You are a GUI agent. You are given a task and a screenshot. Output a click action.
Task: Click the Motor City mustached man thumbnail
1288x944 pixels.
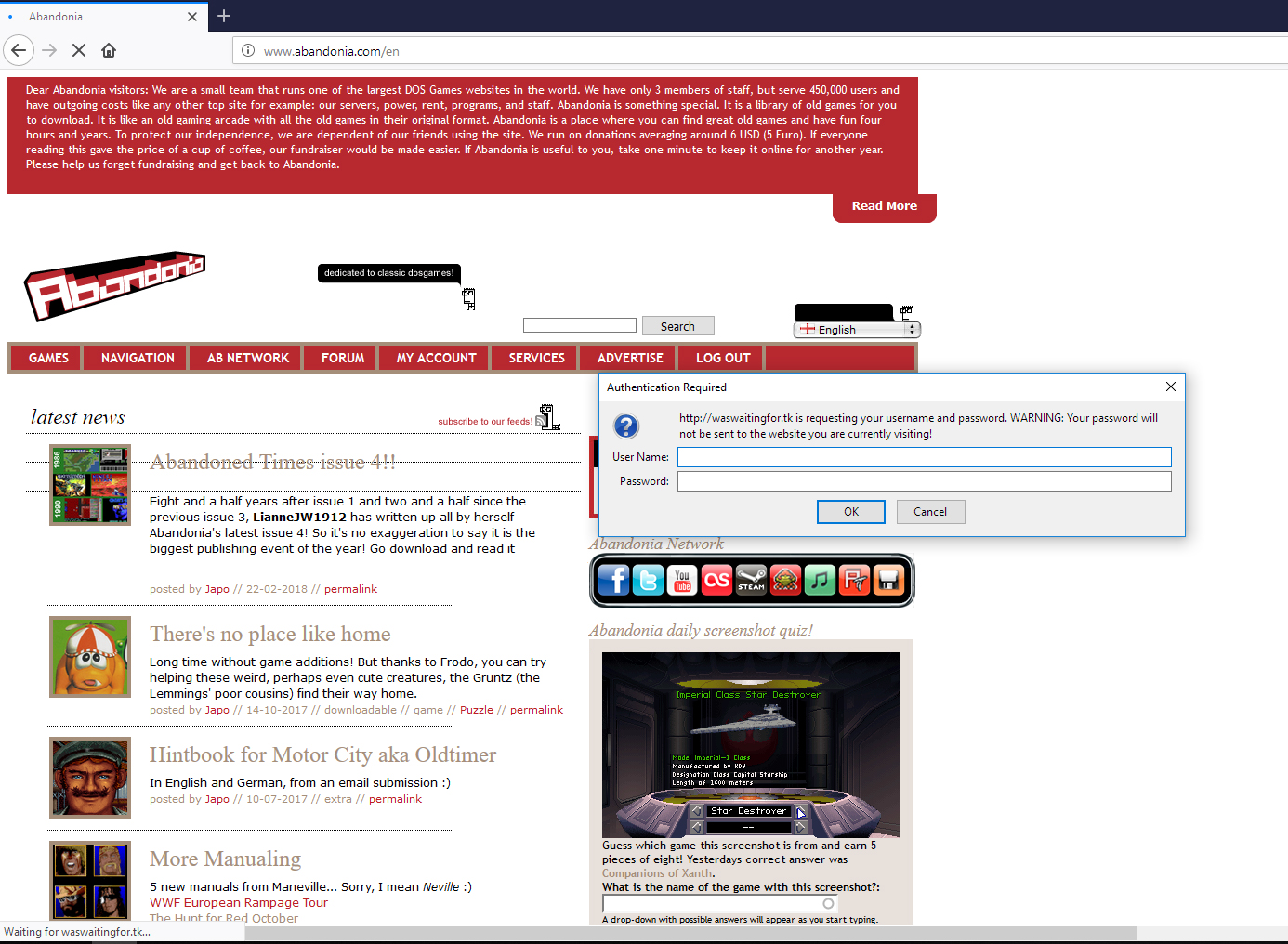tap(90, 778)
